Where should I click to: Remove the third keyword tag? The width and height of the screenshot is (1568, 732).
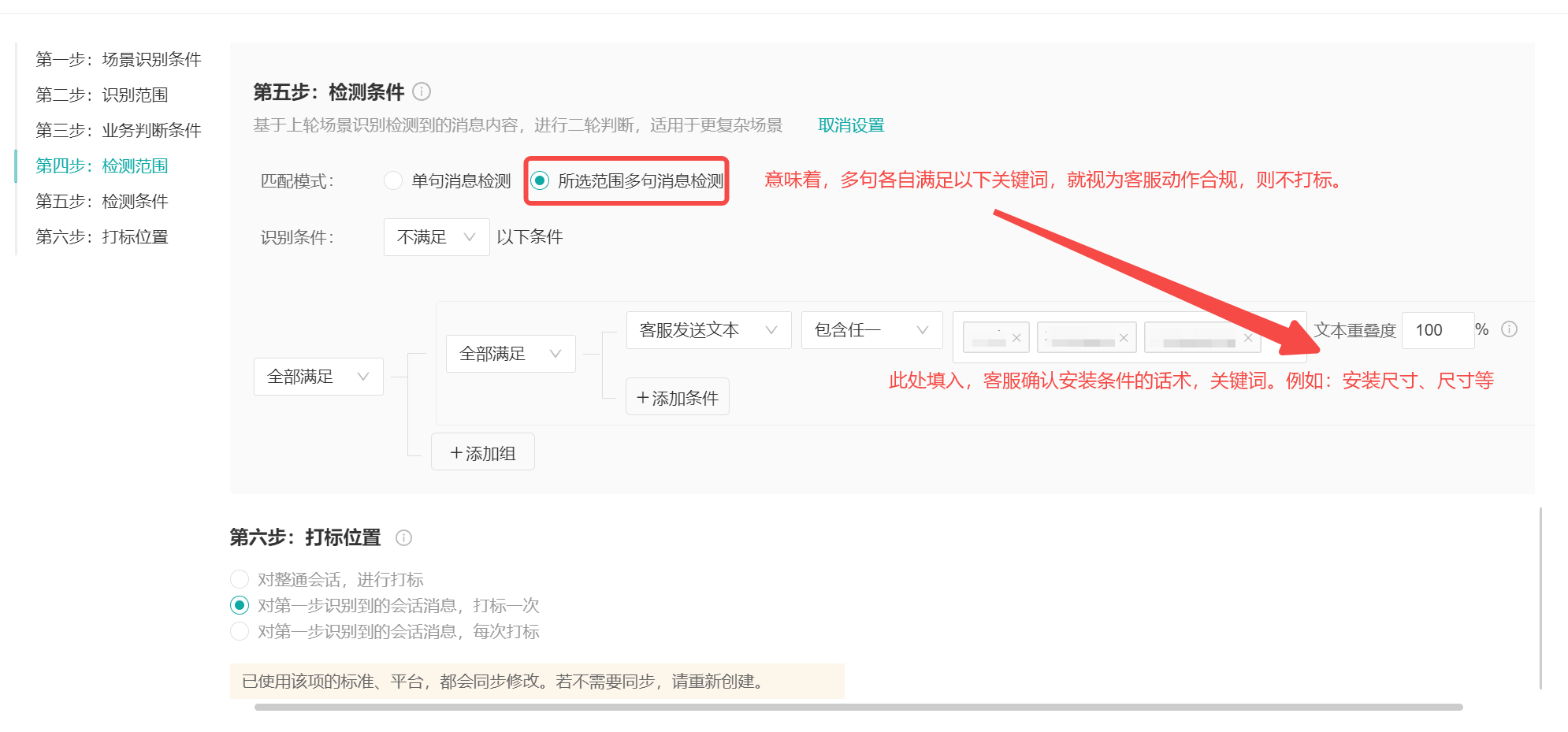1248,338
